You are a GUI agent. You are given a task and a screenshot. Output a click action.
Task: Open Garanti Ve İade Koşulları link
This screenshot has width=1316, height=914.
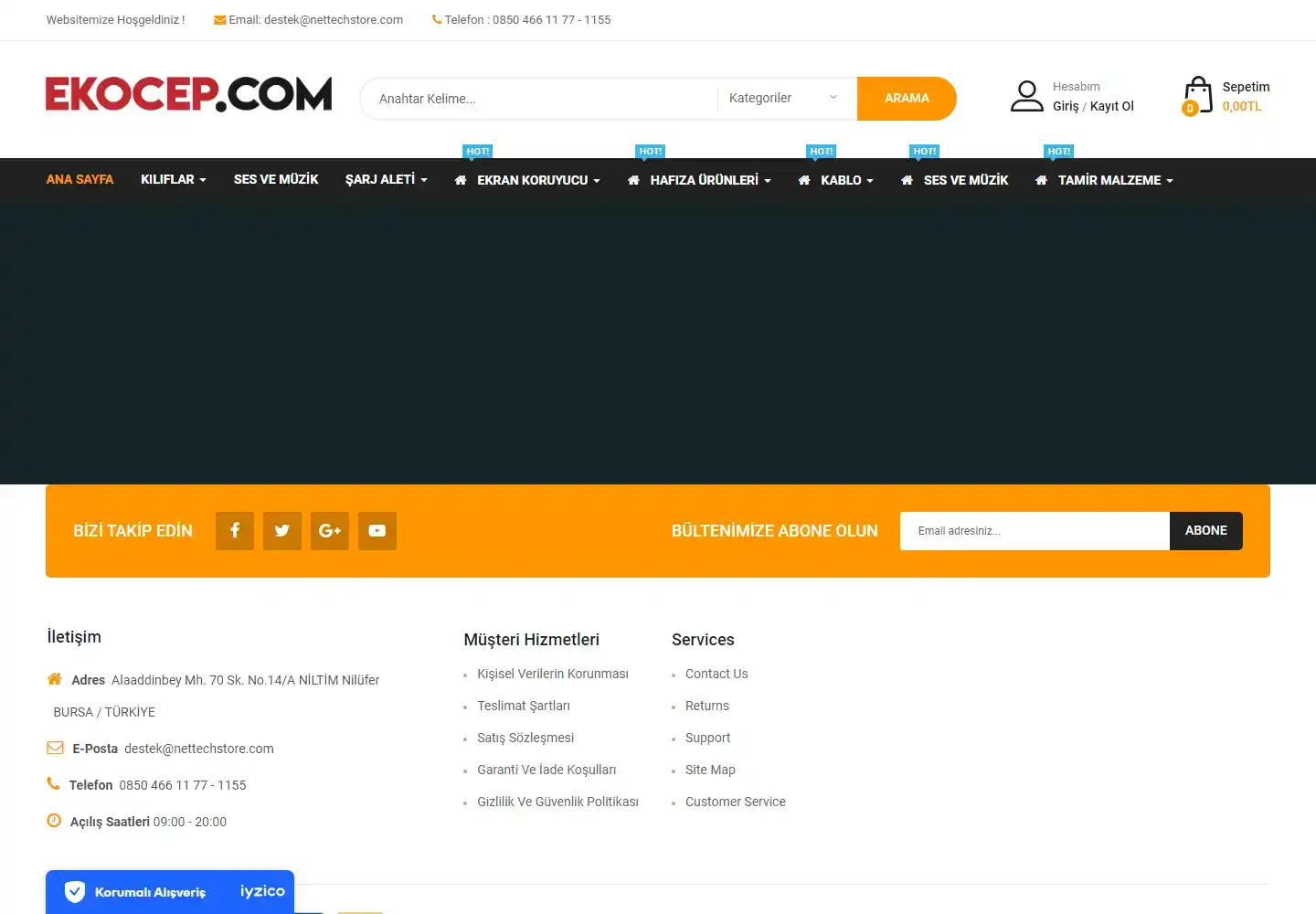[547, 770]
